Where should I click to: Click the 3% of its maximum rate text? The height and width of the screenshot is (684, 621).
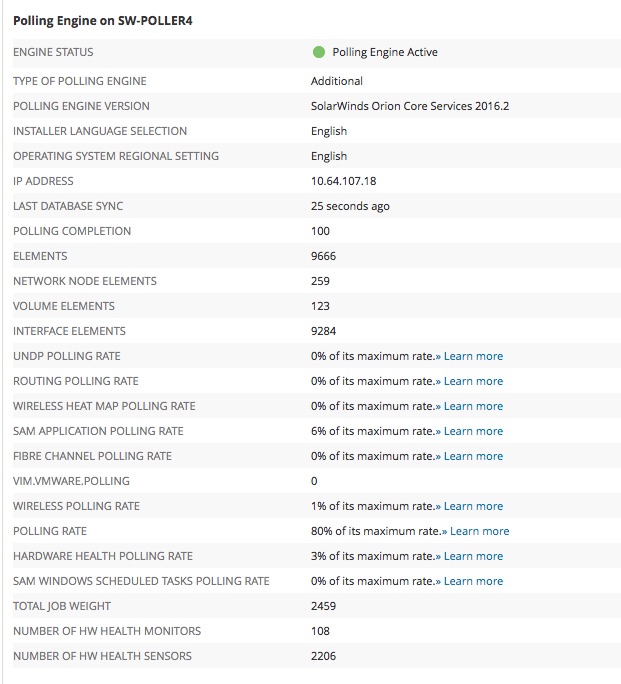pos(372,556)
